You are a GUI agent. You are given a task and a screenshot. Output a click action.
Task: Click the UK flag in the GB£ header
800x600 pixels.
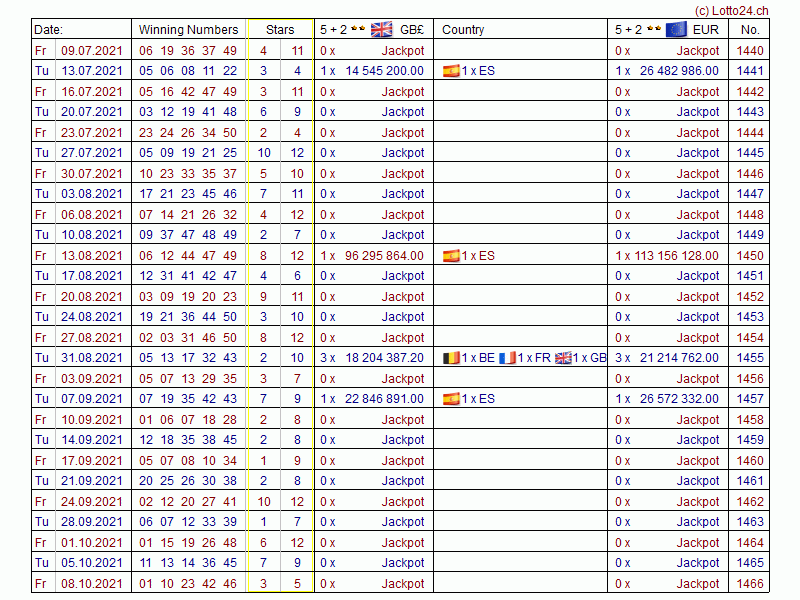(x=381, y=29)
